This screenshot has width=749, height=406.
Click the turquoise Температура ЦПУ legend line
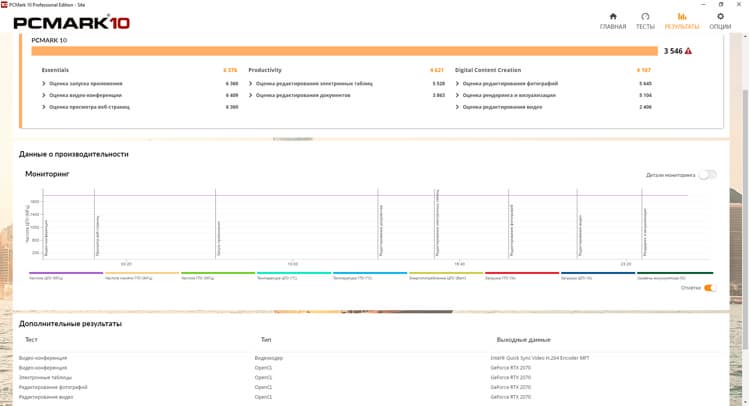[x=294, y=273]
